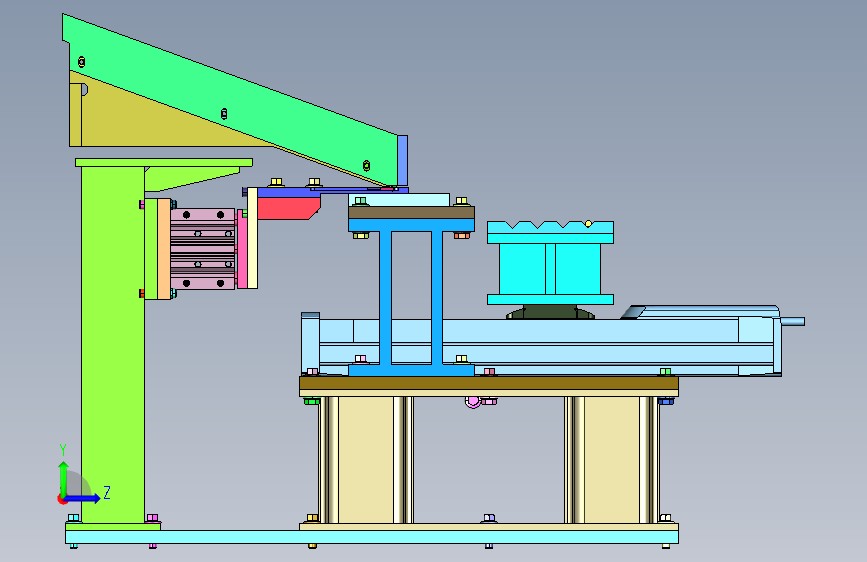Viewport: 867px width, 562px height.
Task: Click the pale cyan block atop brown plate
Action: click(x=399, y=200)
